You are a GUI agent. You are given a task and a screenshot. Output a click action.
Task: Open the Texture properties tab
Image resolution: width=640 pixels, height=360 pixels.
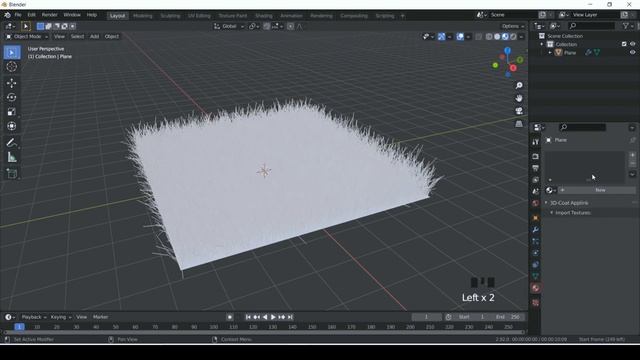click(536, 303)
